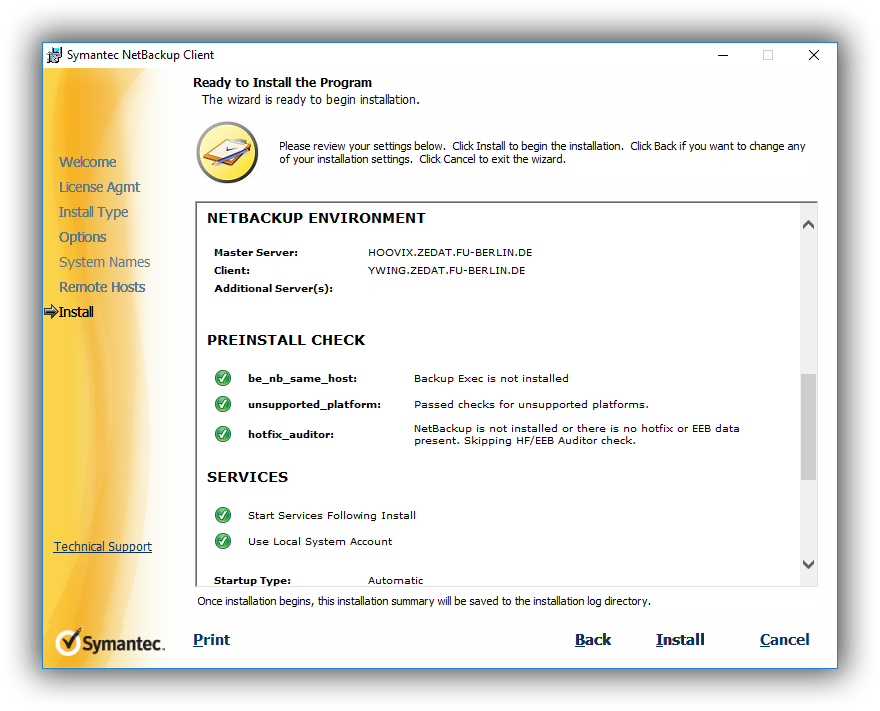Click the PREINSTALL CHECK heading
The image size is (880, 711).
(286, 340)
